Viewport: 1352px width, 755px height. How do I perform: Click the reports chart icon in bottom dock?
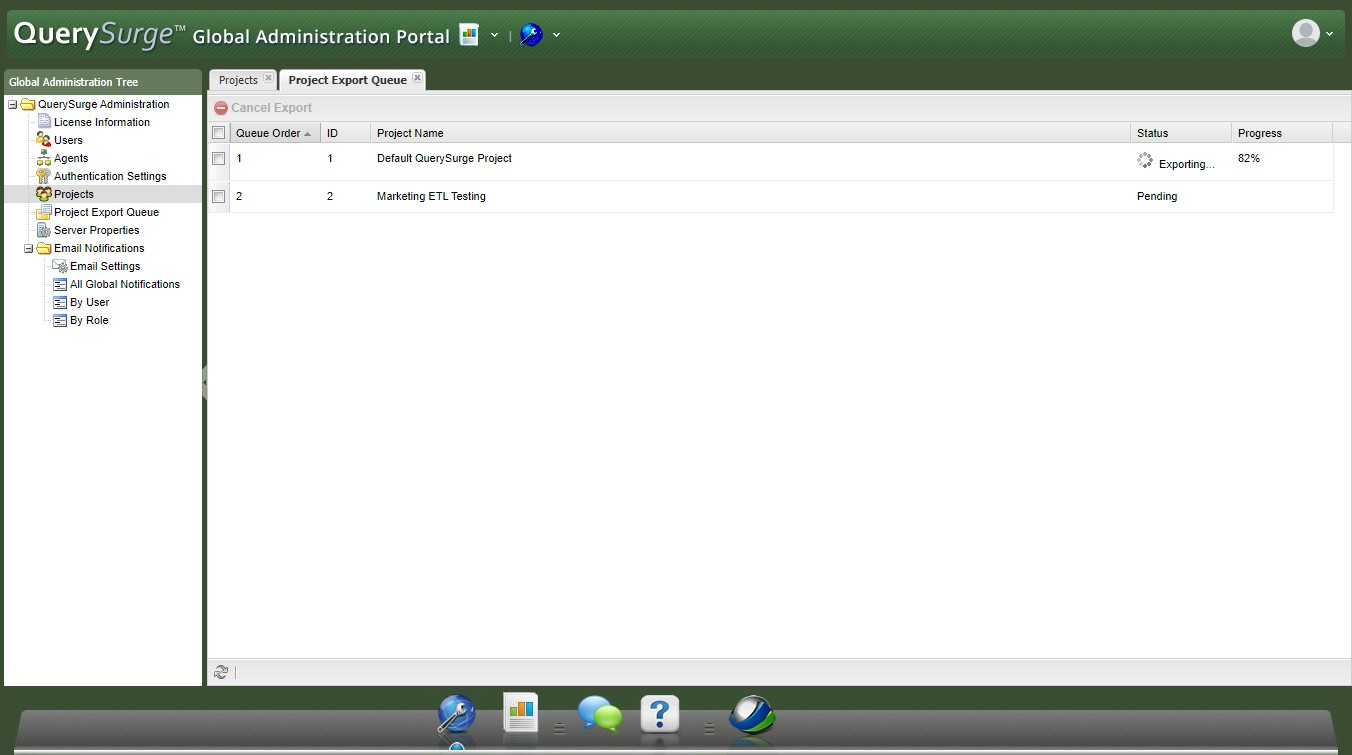click(x=521, y=713)
